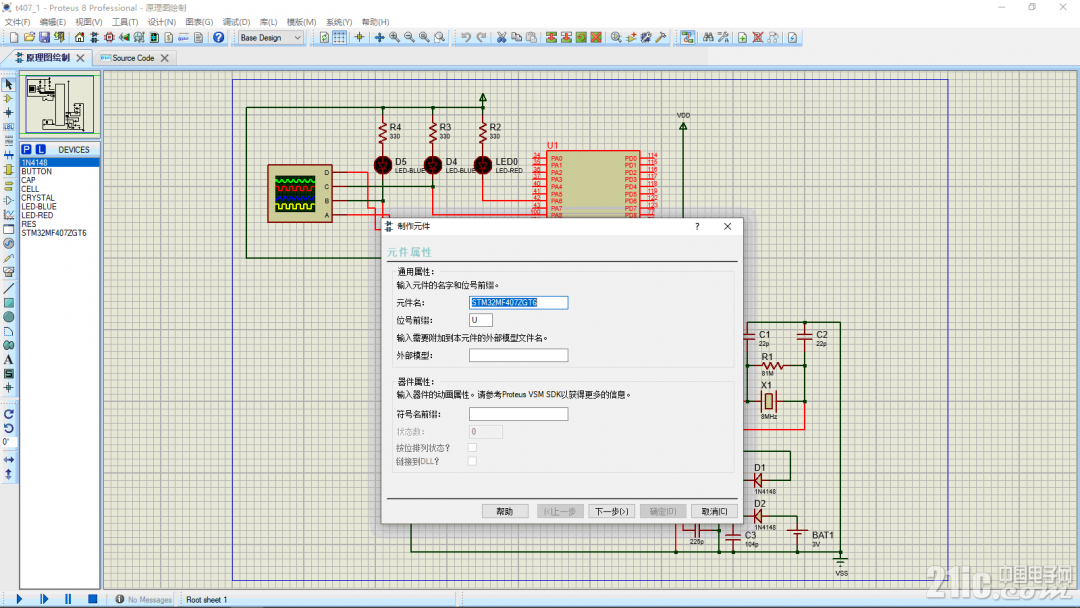Open the 库(L) menu

click(268, 22)
